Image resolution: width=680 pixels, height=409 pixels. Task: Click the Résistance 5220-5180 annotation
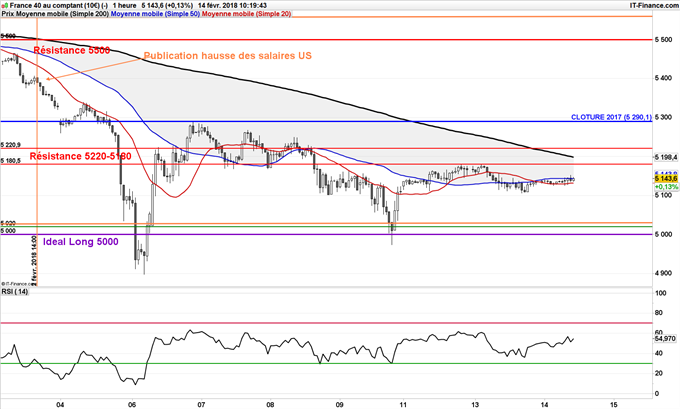80,156
